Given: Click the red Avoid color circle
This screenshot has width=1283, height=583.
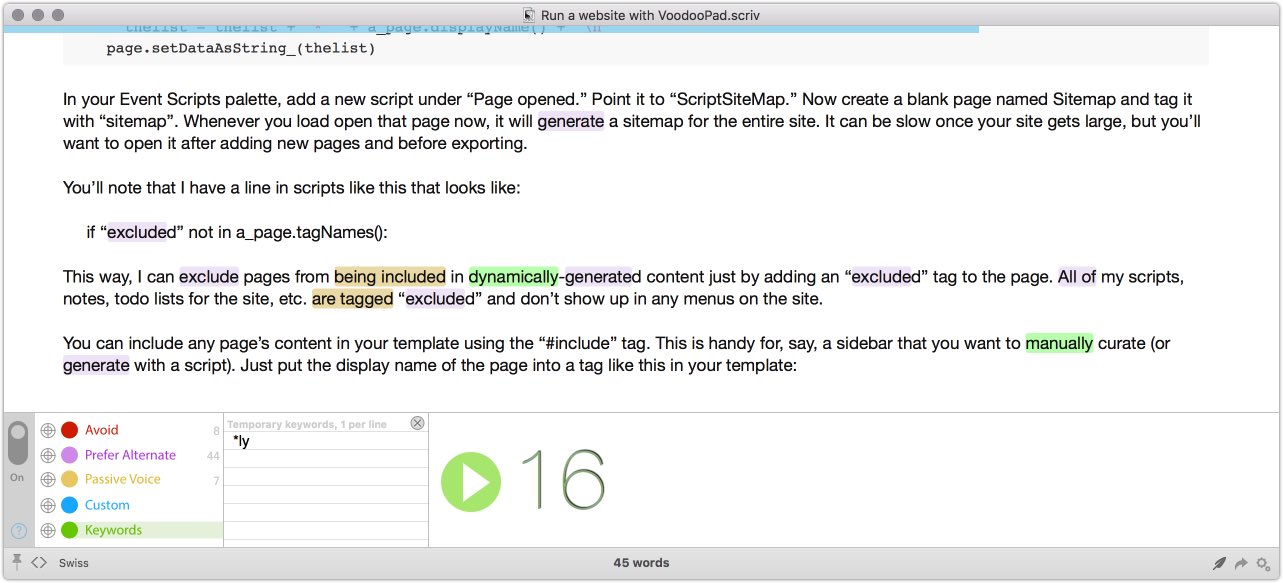Looking at the screenshot, I should click(69, 430).
